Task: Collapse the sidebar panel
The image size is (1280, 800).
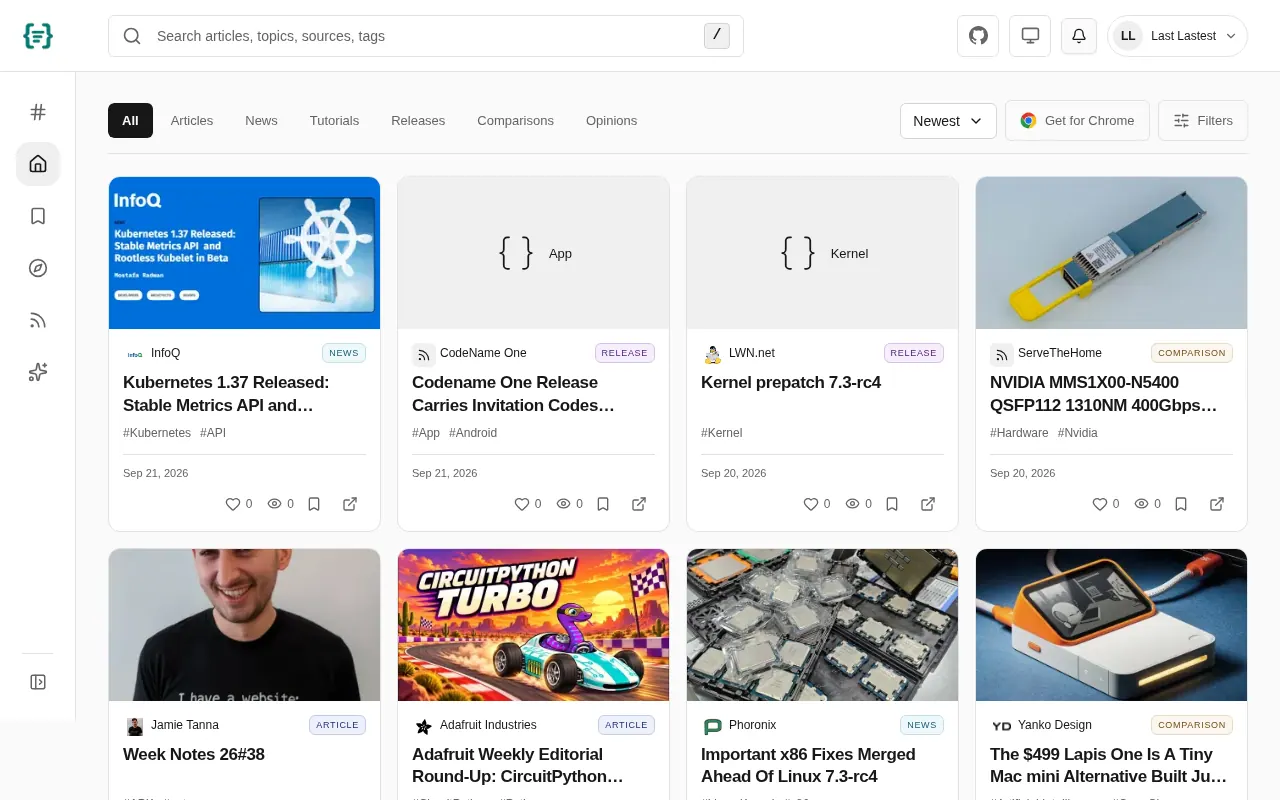Action: pos(38,682)
